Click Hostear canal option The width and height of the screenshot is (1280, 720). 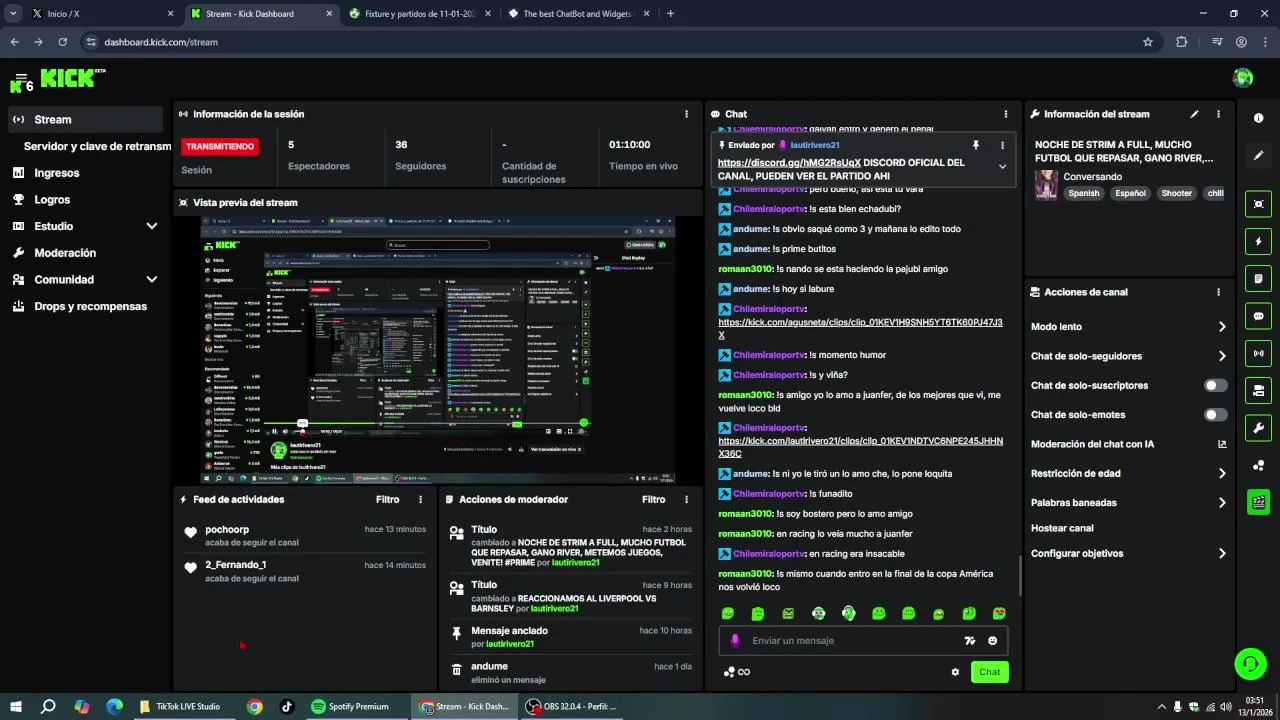(1062, 528)
